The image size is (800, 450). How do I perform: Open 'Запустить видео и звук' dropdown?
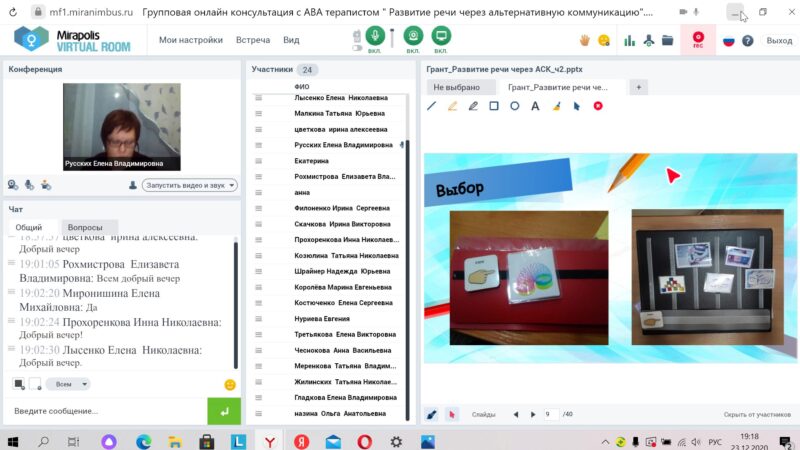(189, 185)
